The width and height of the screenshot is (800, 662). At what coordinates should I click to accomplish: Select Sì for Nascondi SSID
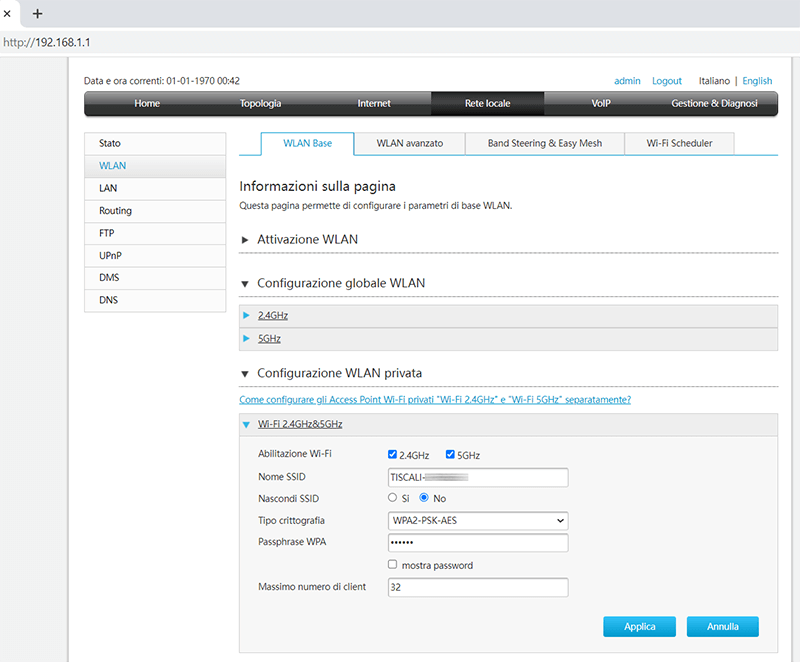pyautogui.click(x=393, y=498)
